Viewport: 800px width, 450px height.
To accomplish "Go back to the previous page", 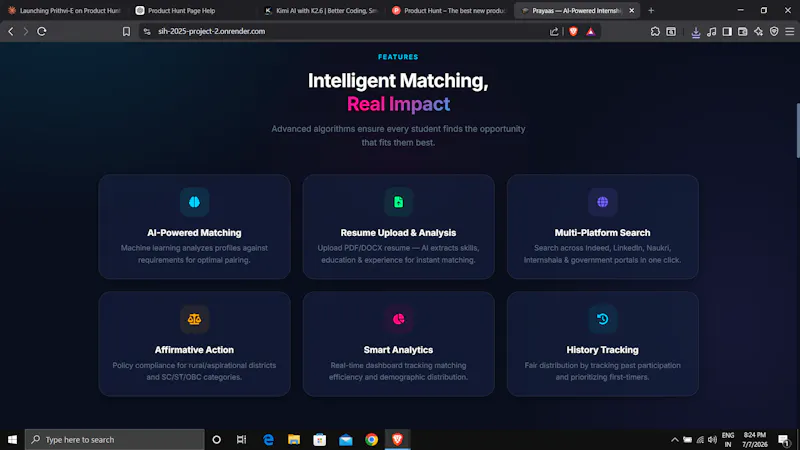I will coord(11,32).
